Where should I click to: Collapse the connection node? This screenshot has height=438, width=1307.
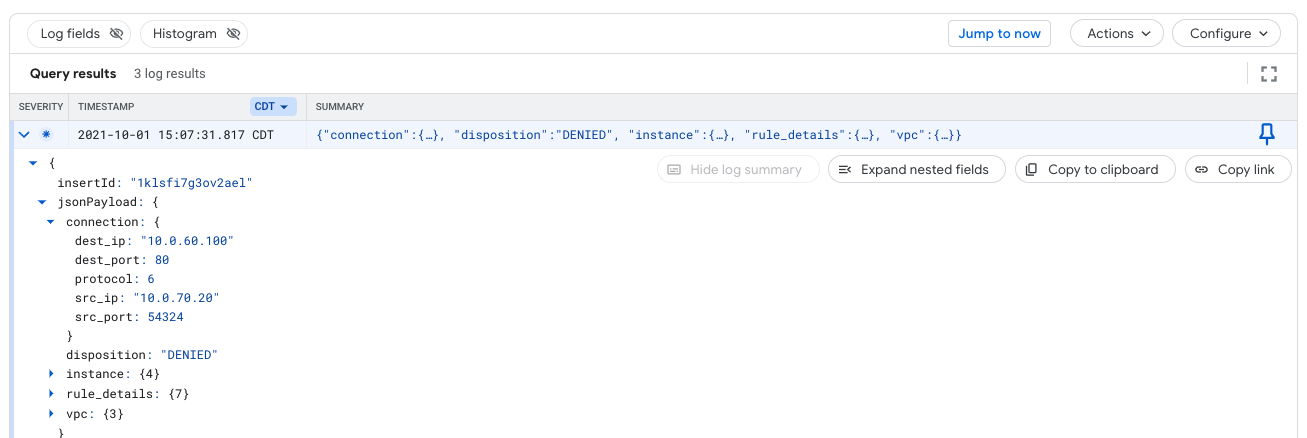(x=51, y=222)
